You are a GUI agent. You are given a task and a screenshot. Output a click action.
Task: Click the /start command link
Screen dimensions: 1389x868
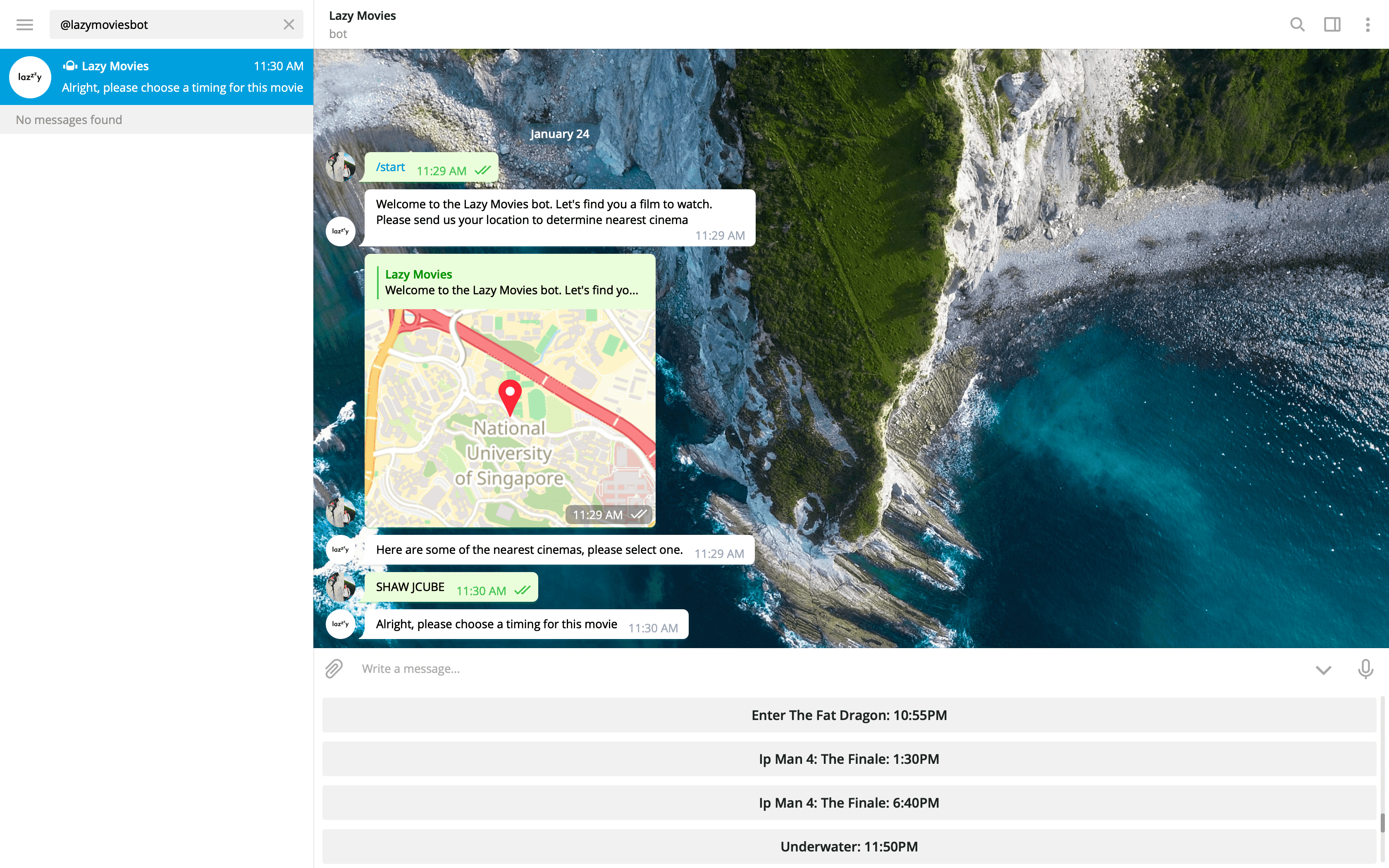coord(390,167)
